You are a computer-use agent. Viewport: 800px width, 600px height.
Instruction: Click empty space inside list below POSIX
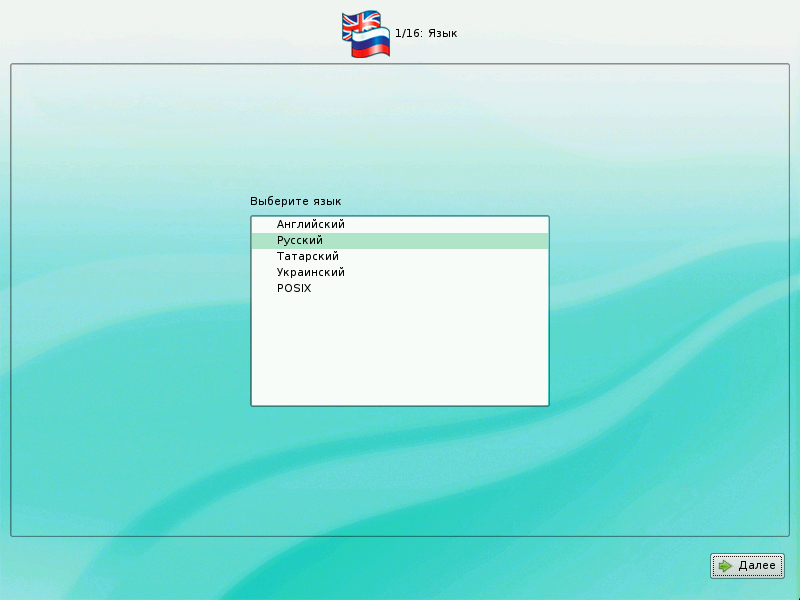pyautogui.click(x=400, y=350)
